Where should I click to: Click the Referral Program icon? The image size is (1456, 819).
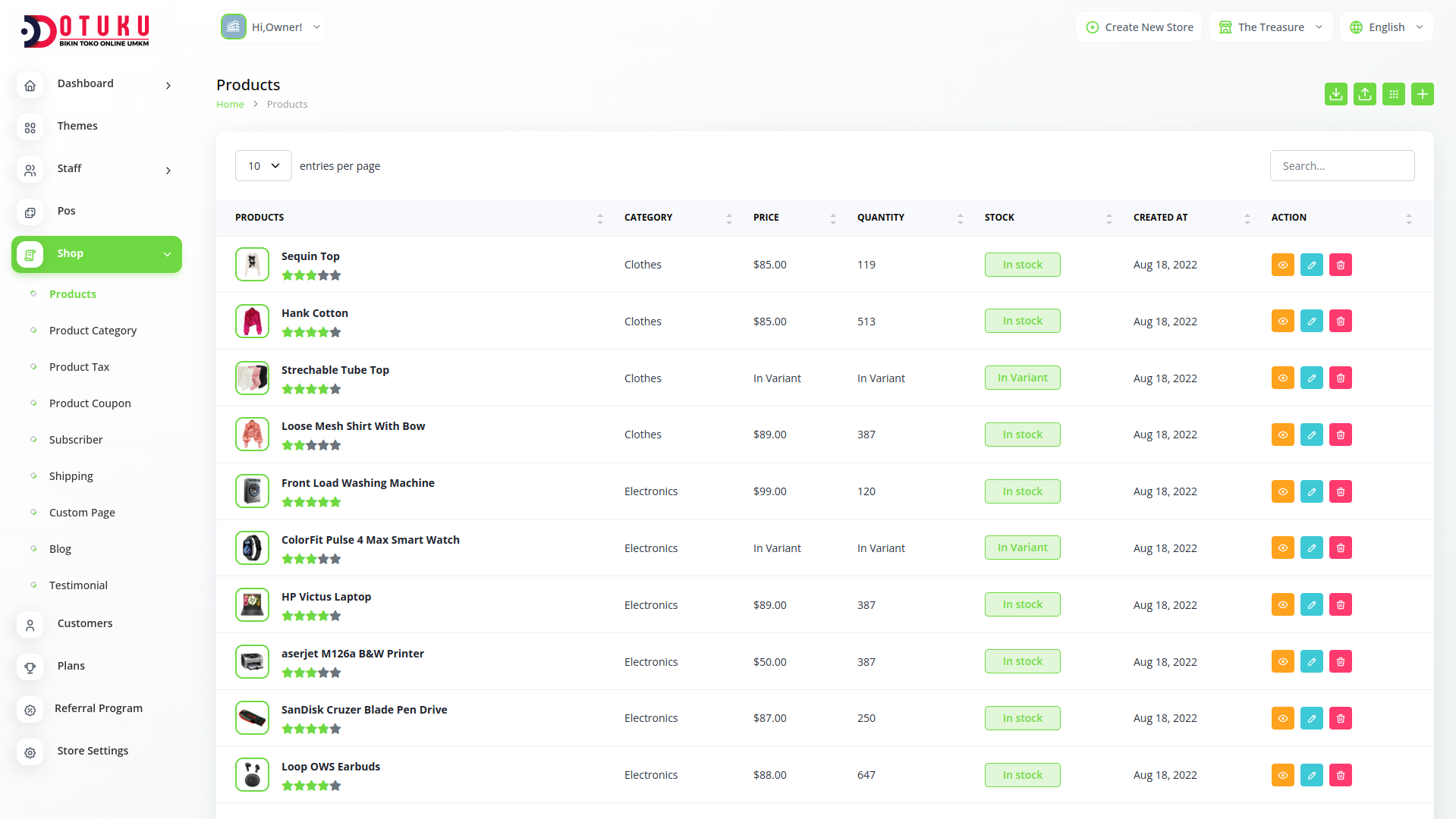[30, 711]
